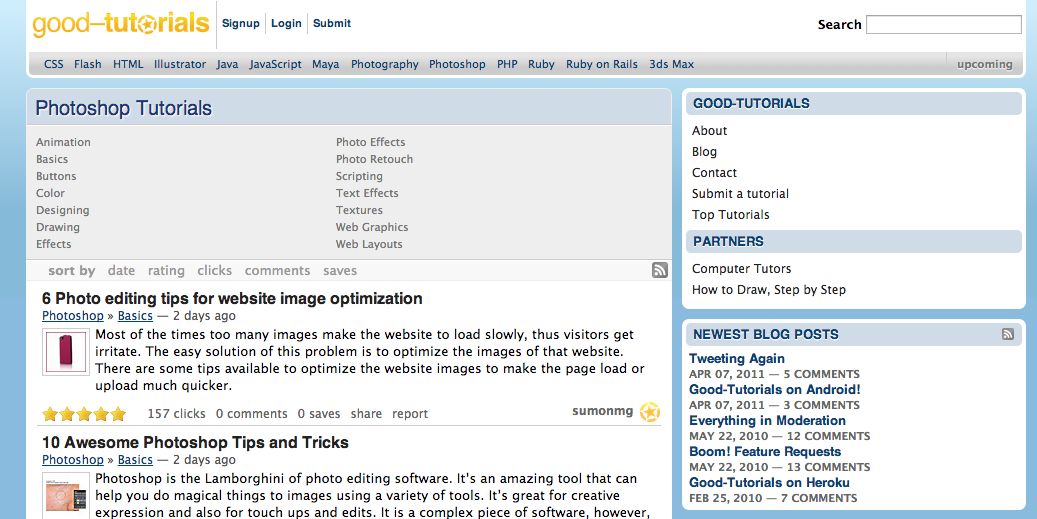Open the Submit link in header
Screen dimensions: 1037x519
(x=332, y=23)
